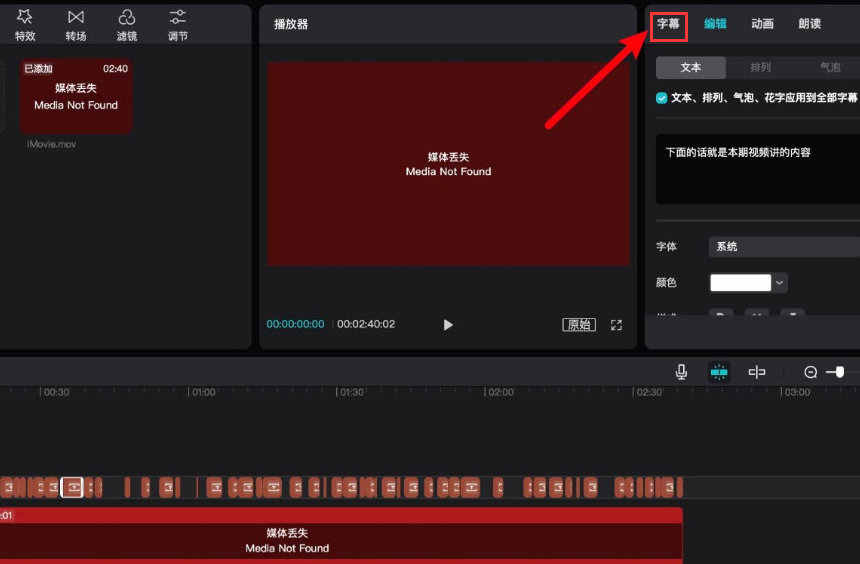This screenshot has height=564, width=860.
Task: Click the subtitle text input box
Action: click(x=758, y=169)
